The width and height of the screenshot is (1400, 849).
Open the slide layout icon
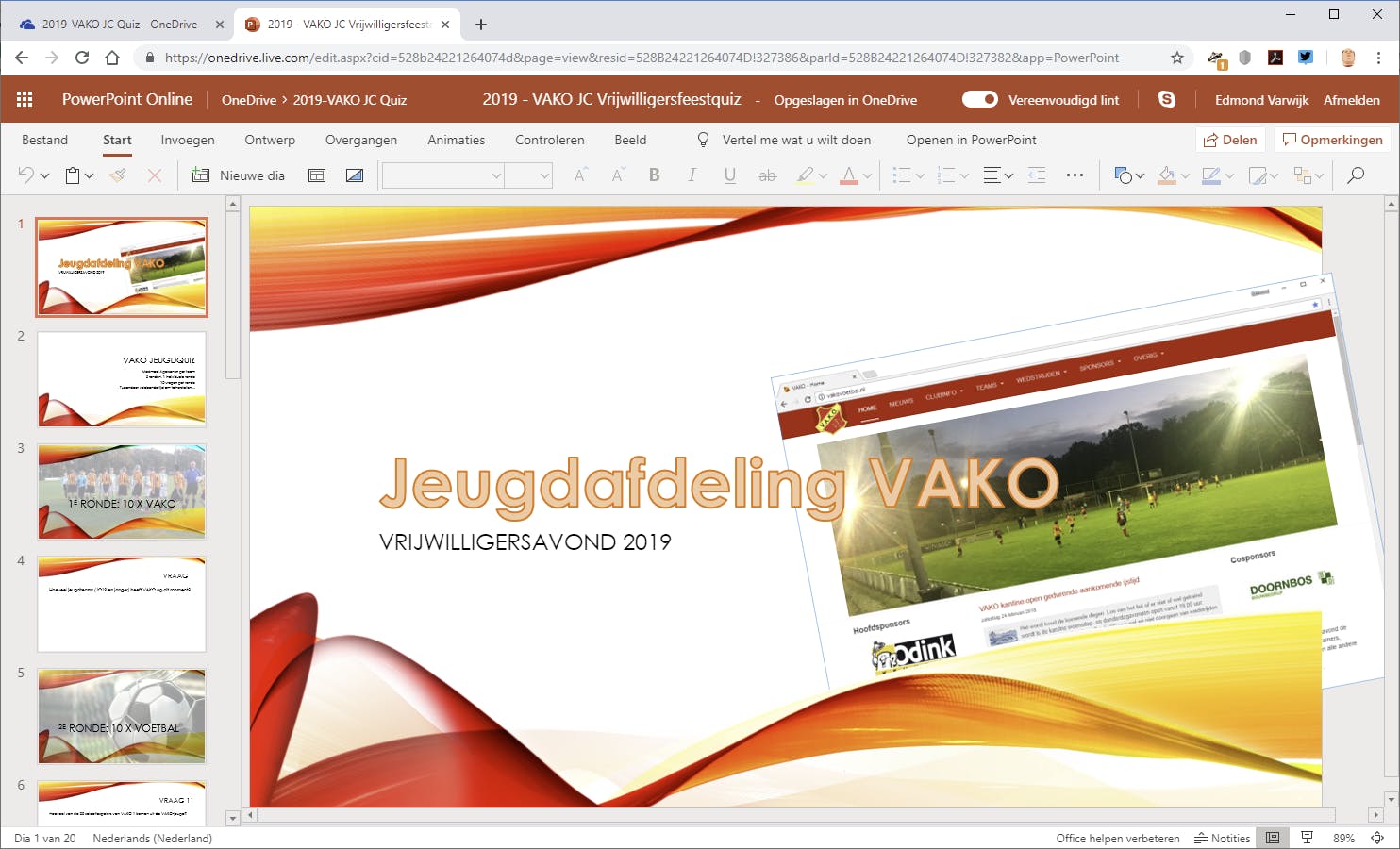[x=317, y=175]
